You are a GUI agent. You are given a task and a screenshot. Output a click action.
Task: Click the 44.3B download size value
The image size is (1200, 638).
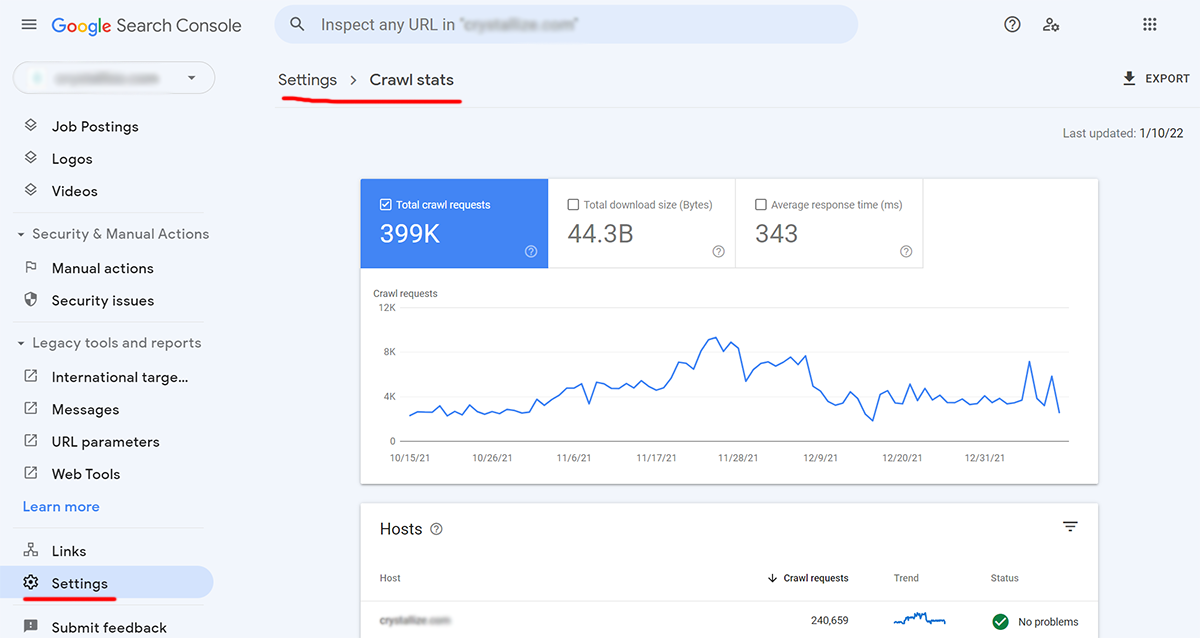(x=600, y=234)
